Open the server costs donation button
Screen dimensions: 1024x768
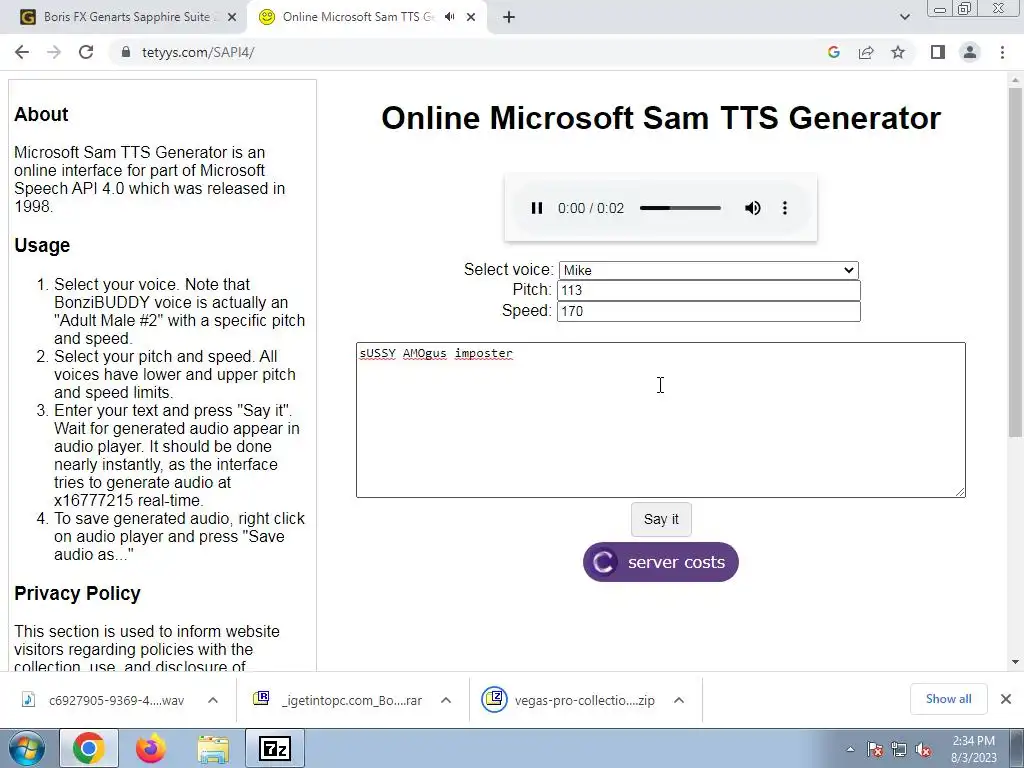click(x=660, y=562)
